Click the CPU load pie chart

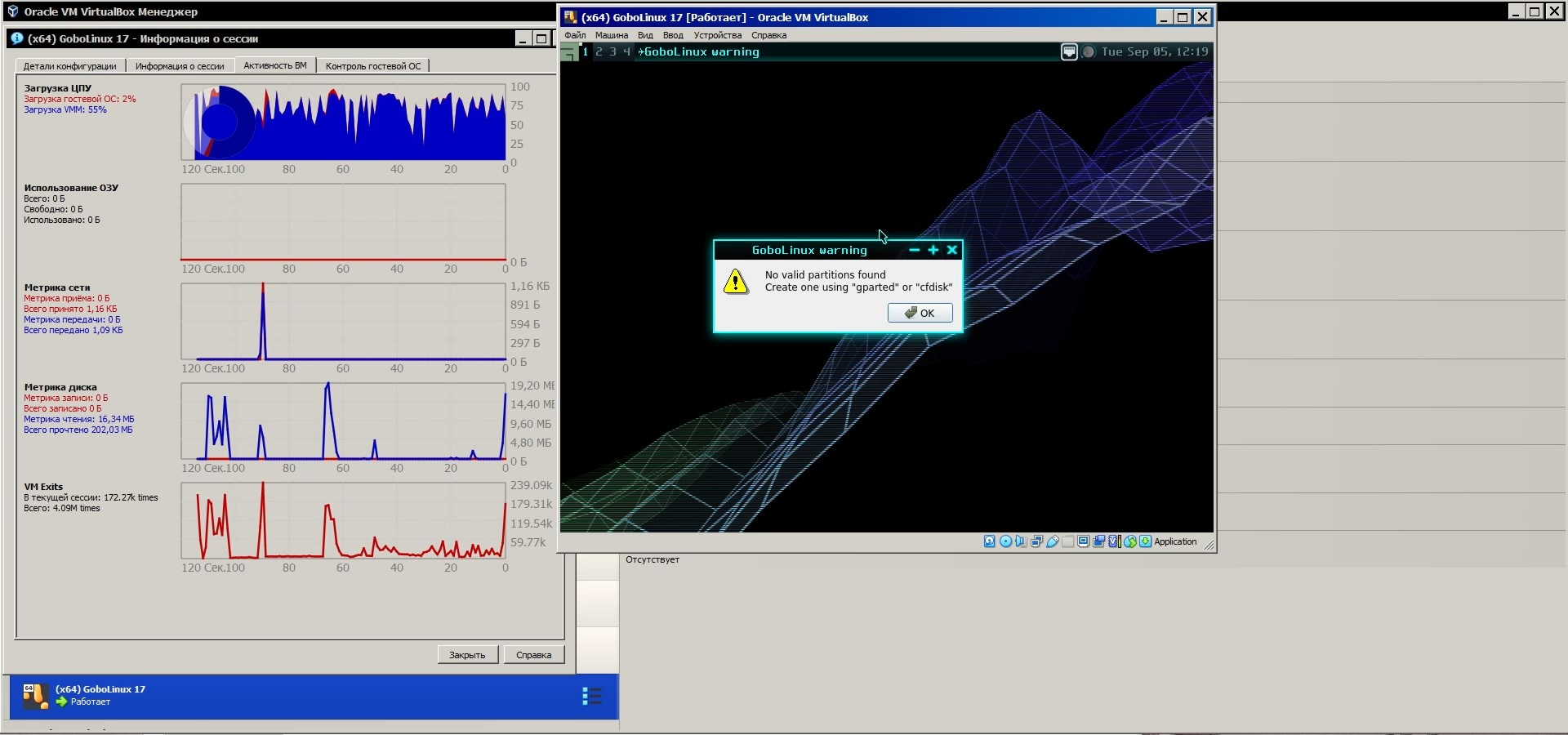pyautogui.click(x=219, y=122)
